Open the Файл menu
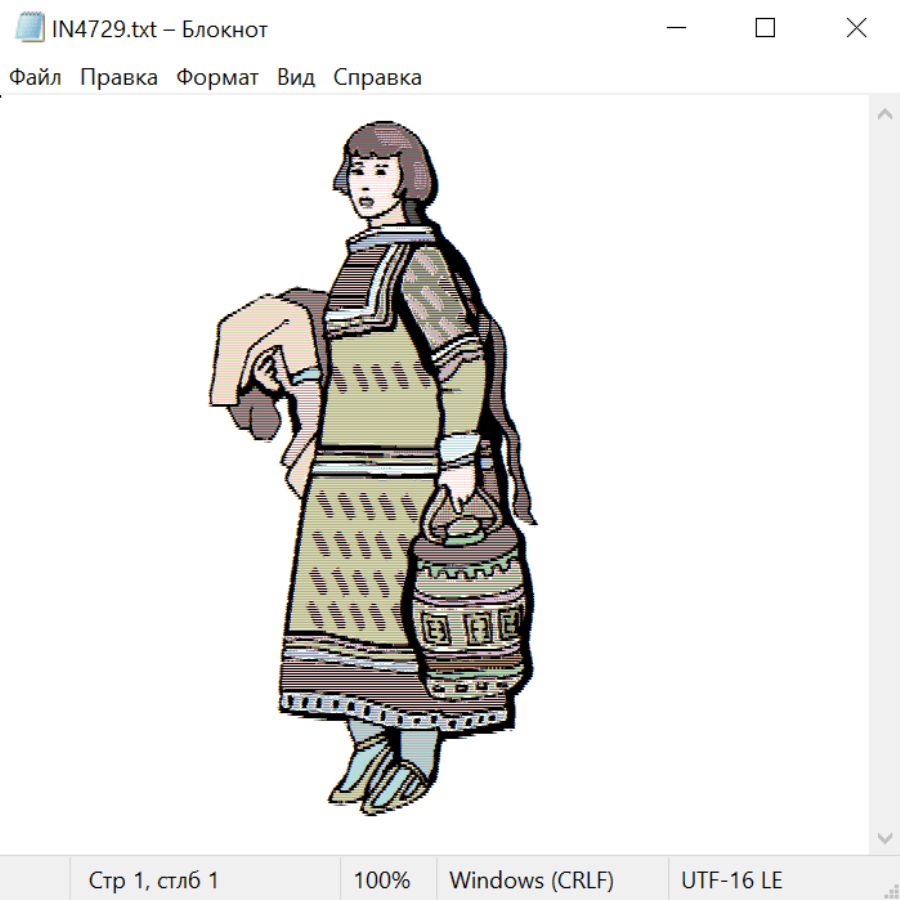900x900 pixels. click(35, 78)
